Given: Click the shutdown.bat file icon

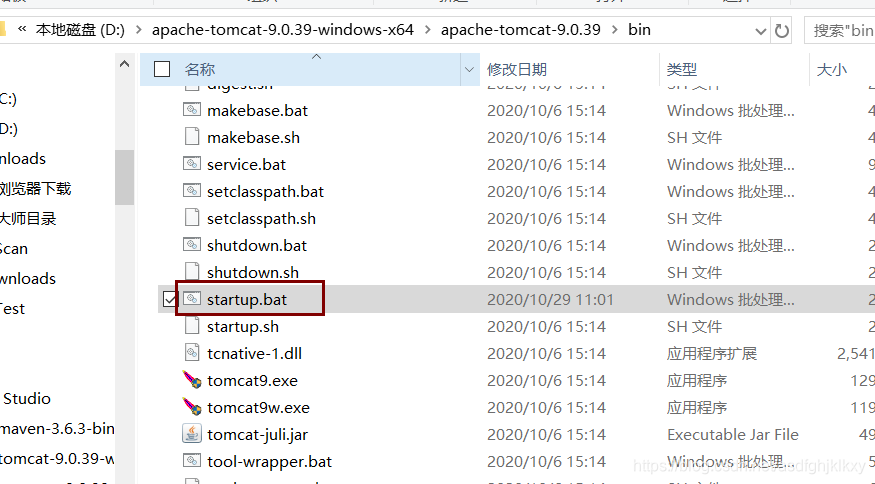Looking at the screenshot, I should point(192,245).
